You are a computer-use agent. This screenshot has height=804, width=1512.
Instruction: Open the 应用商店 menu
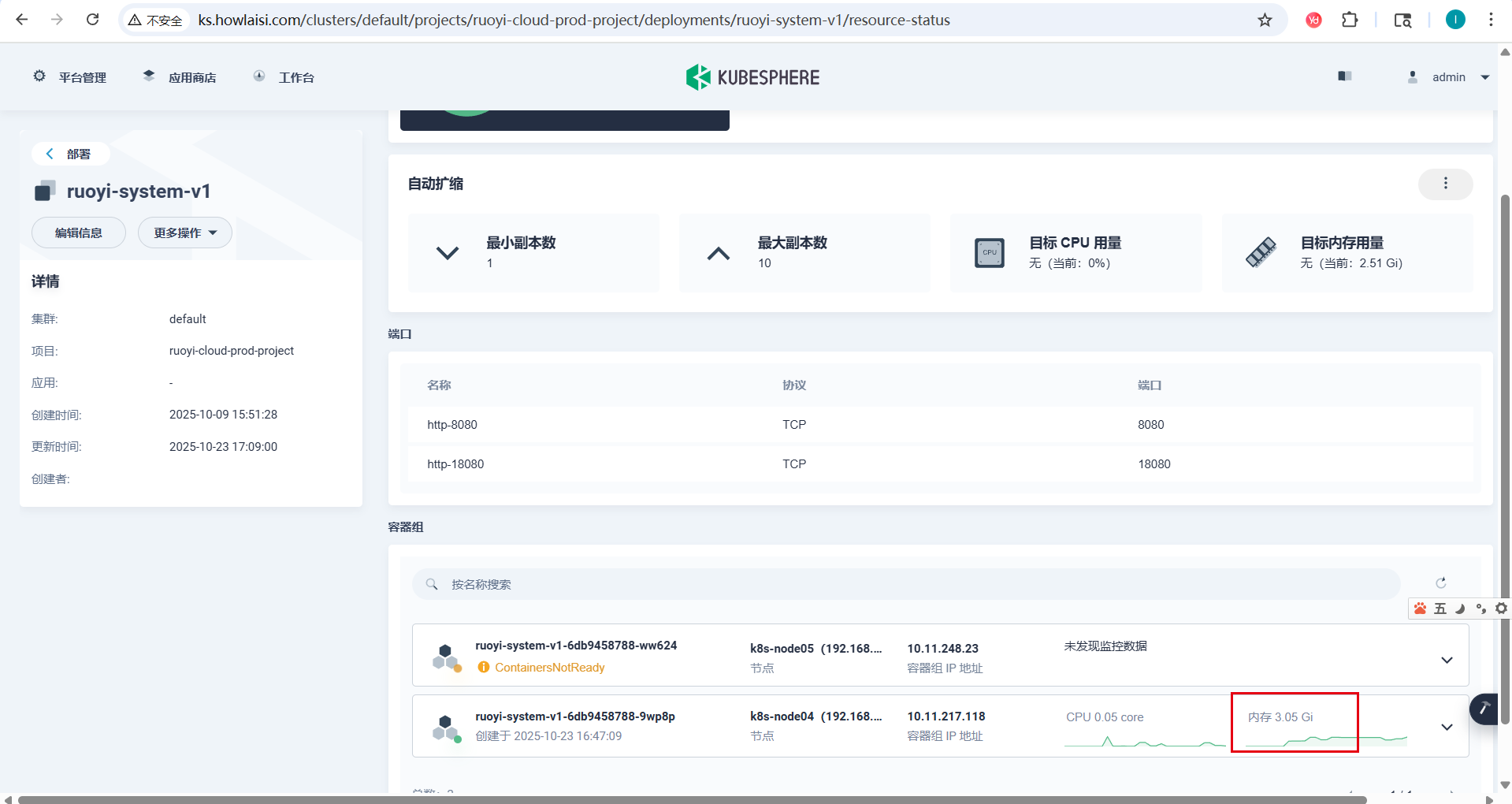pos(180,77)
